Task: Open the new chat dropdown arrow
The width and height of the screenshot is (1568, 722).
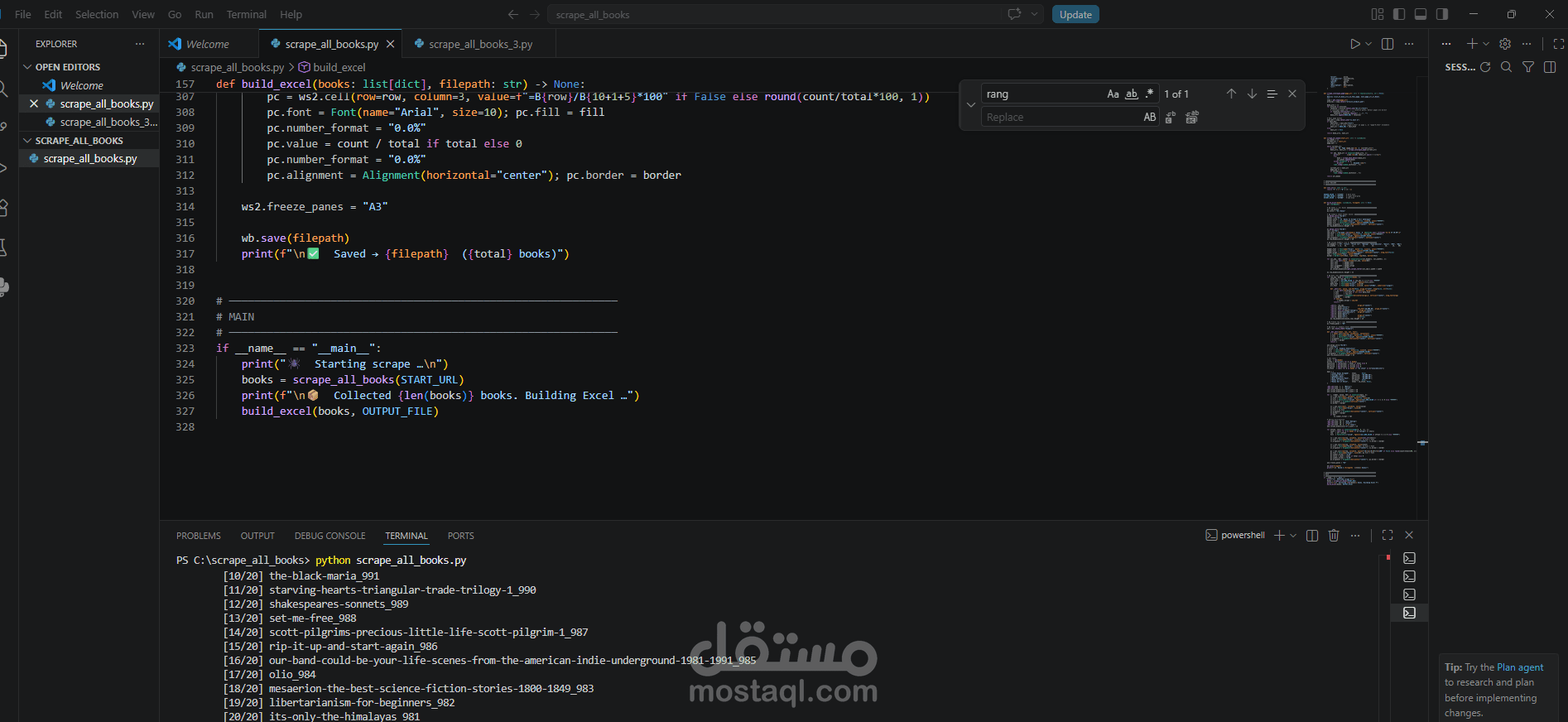Action: tap(1486, 44)
